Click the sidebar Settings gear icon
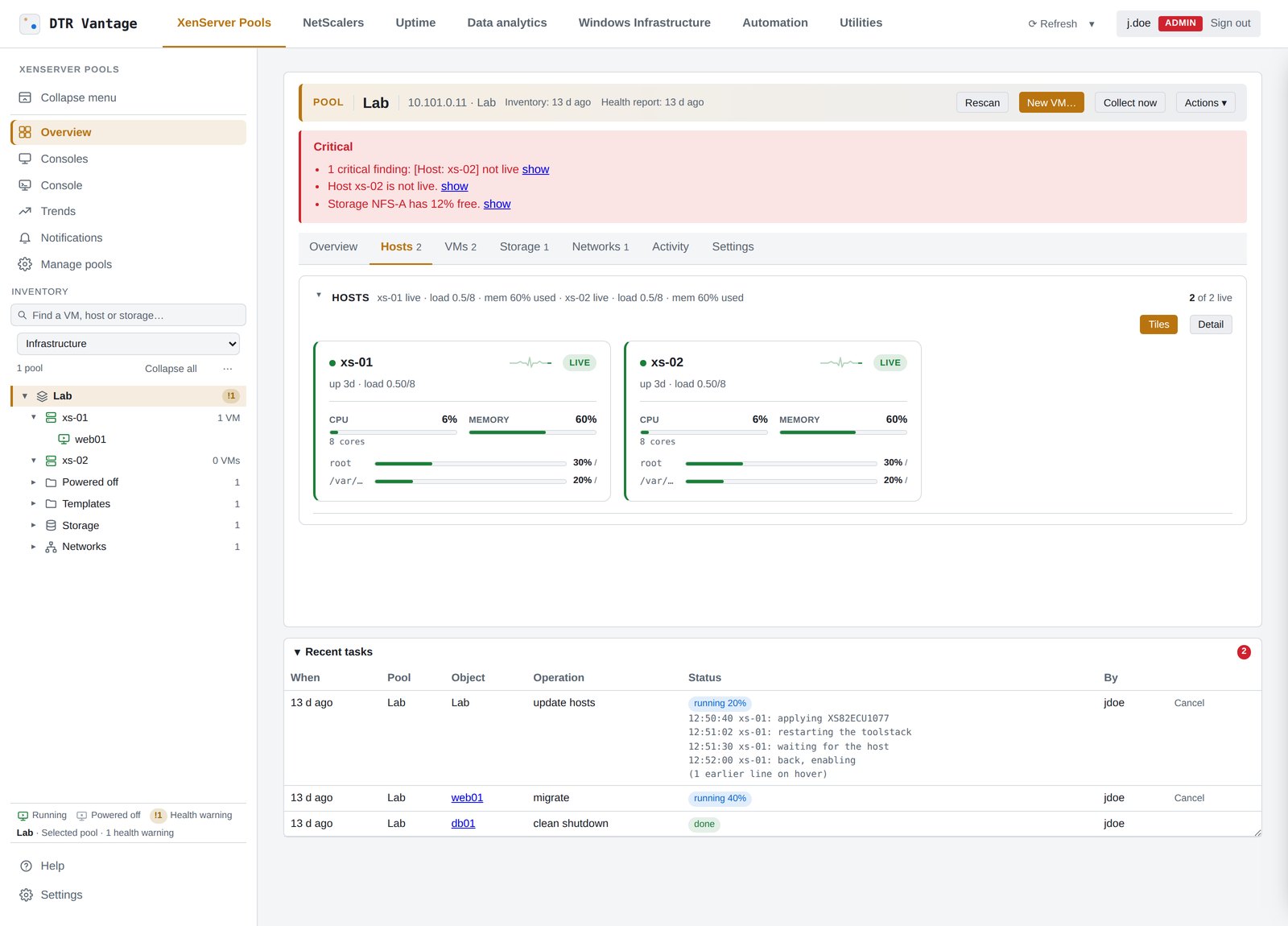 [x=26, y=895]
